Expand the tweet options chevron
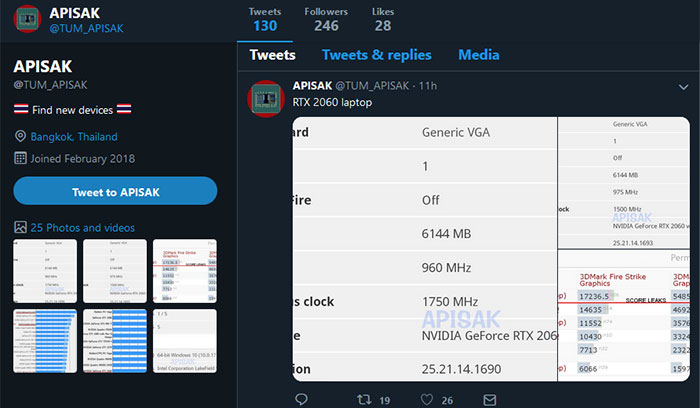700x408 pixels. [x=683, y=87]
